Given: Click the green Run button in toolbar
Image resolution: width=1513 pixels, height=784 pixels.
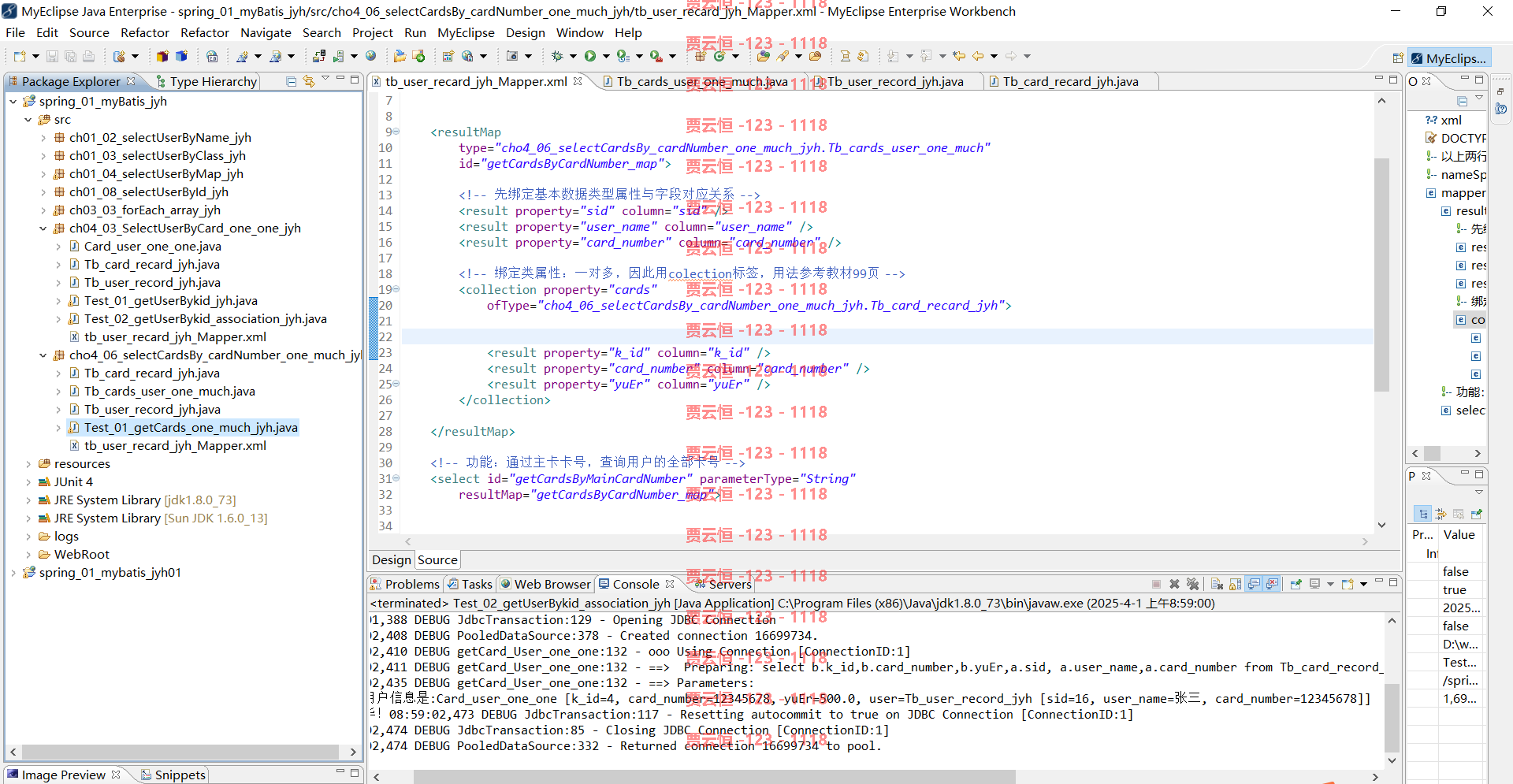Looking at the screenshot, I should (x=590, y=56).
